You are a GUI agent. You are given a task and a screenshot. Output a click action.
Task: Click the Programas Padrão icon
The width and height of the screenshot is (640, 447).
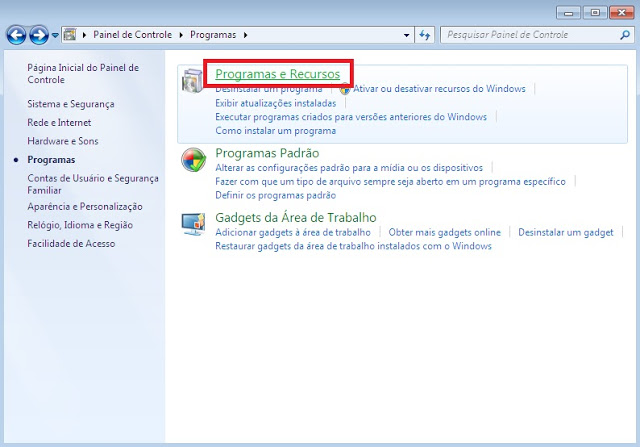193,160
